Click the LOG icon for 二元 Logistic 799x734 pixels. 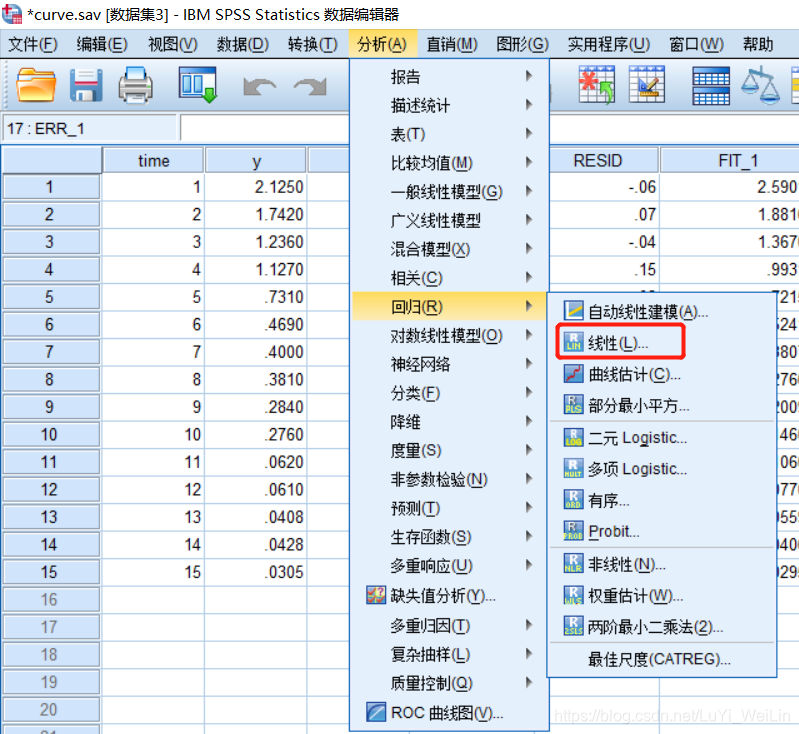tap(573, 437)
